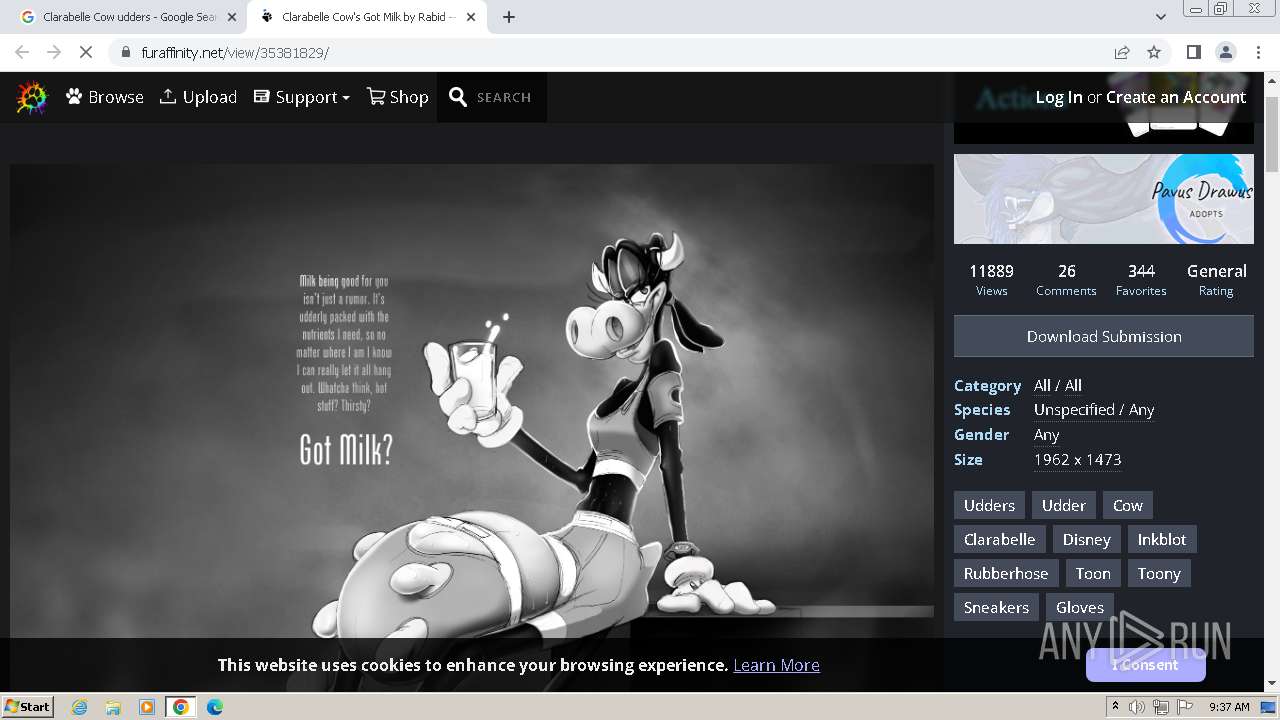The height and width of the screenshot is (720, 1280).
Task: Click the Download Submission button
Action: pos(1104,336)
